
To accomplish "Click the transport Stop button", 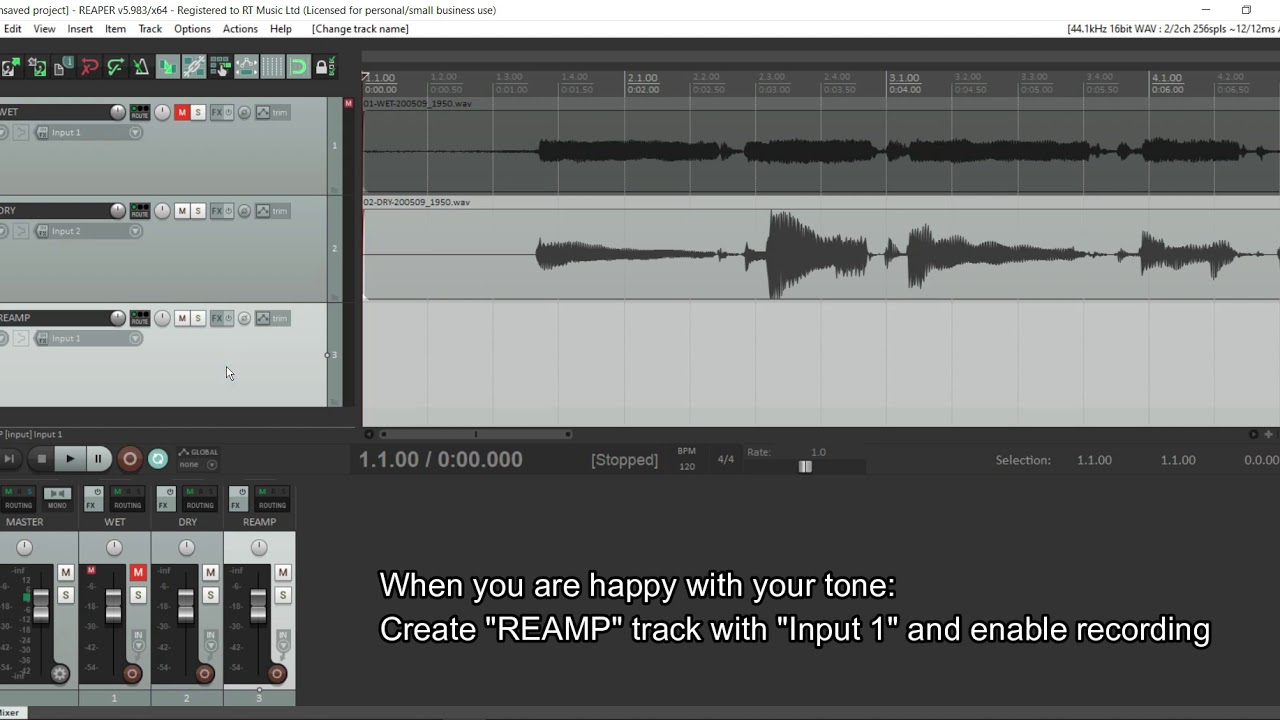I will point(41,459).
